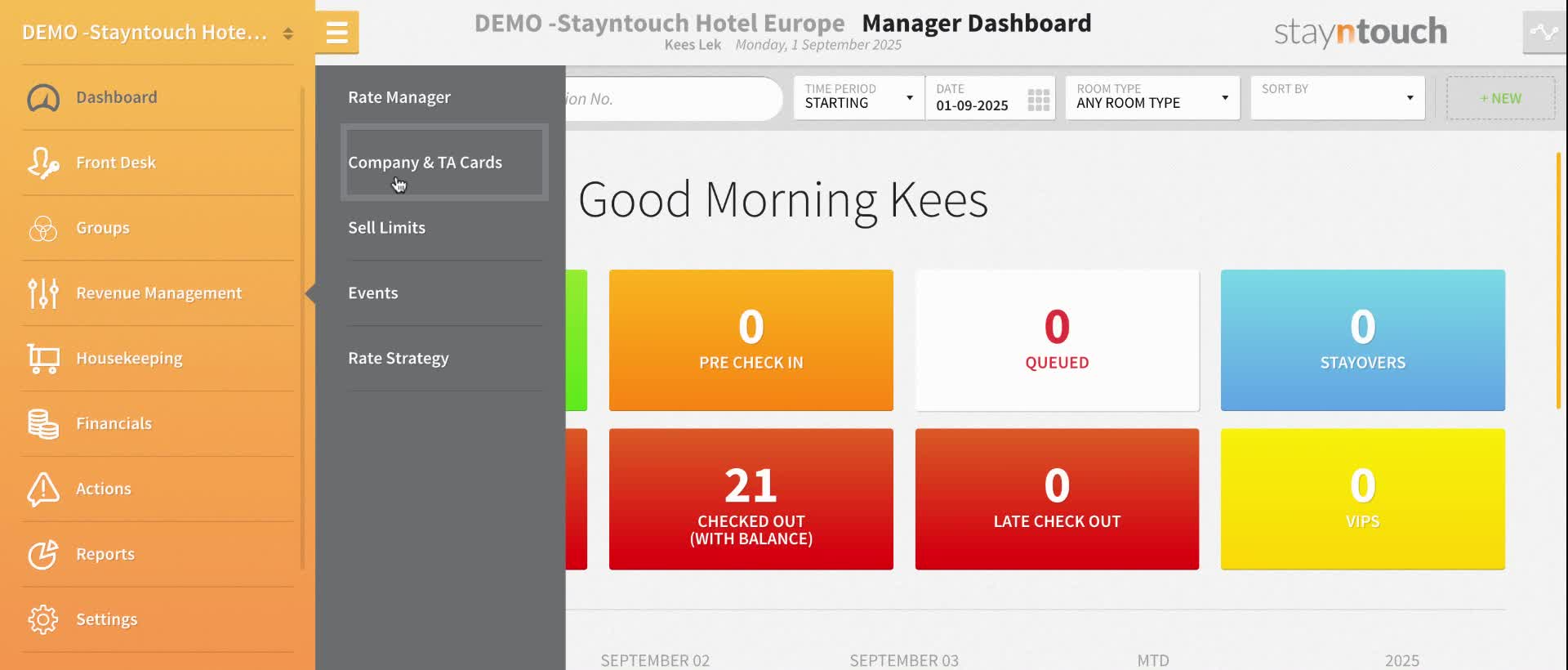
Task: Click the Kees Lek user name
Action: pyautogui.click(x=693, y=45)
